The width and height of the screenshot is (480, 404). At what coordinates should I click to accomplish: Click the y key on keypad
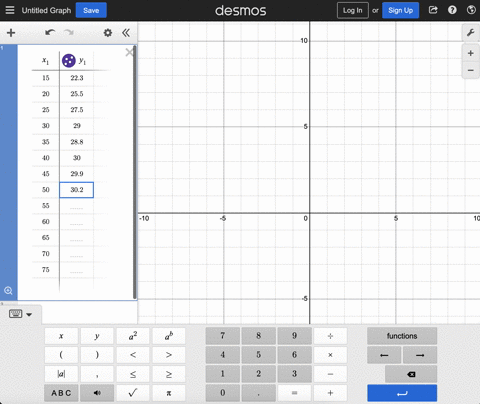pos(97,336)
